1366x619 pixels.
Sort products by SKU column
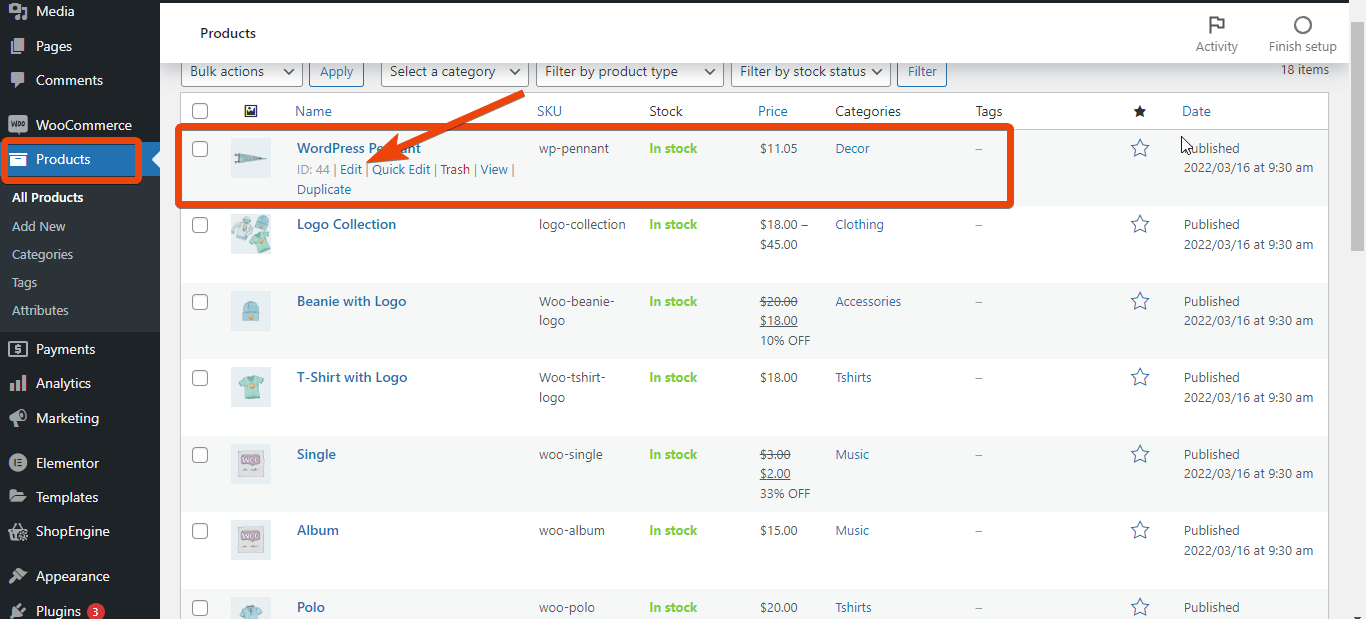[x=549, y=111]
